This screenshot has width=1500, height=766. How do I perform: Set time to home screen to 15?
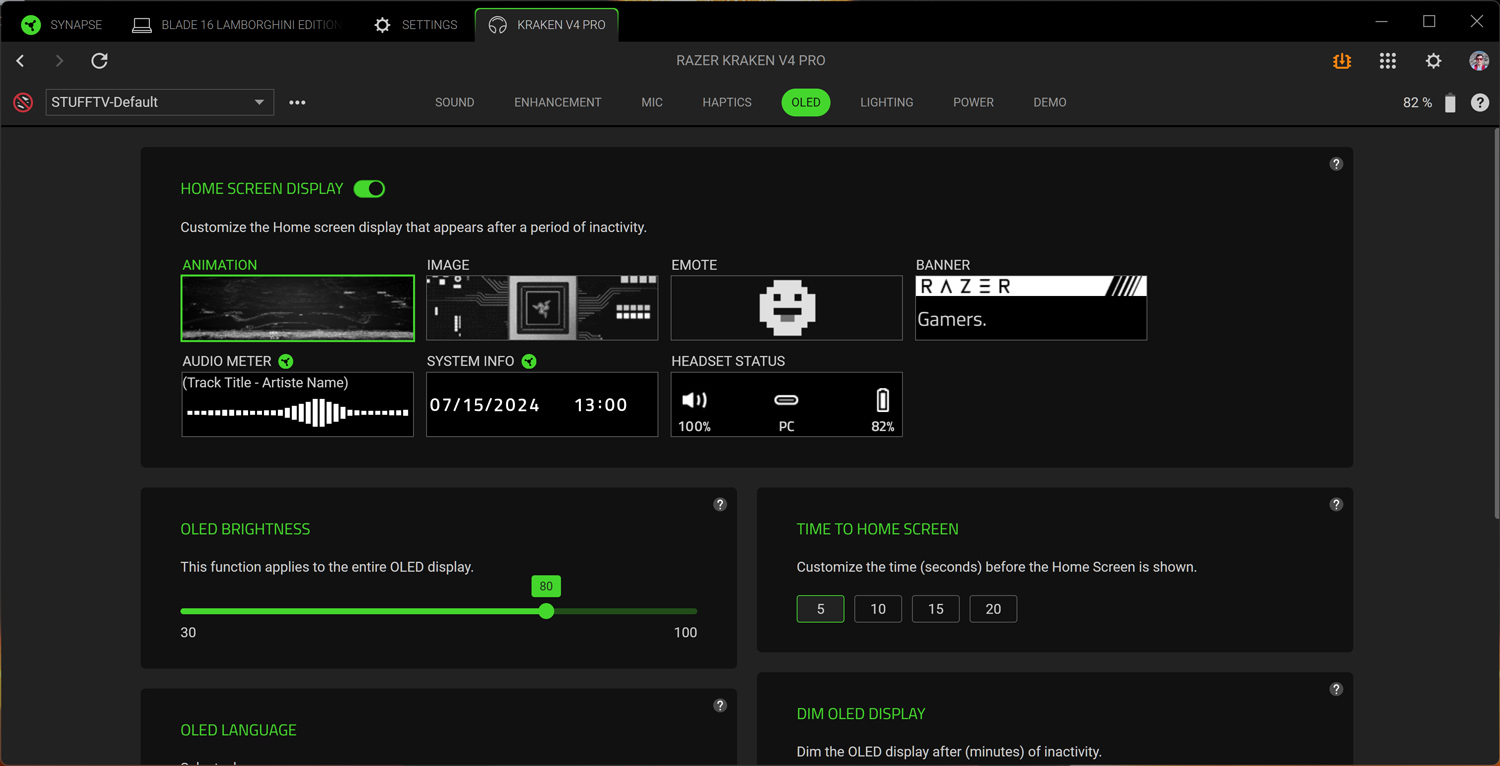pos(936,609)
